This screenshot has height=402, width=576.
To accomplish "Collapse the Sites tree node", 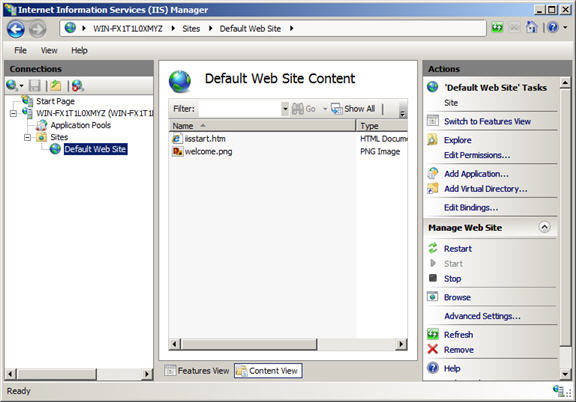I will [x=28, y=137].
